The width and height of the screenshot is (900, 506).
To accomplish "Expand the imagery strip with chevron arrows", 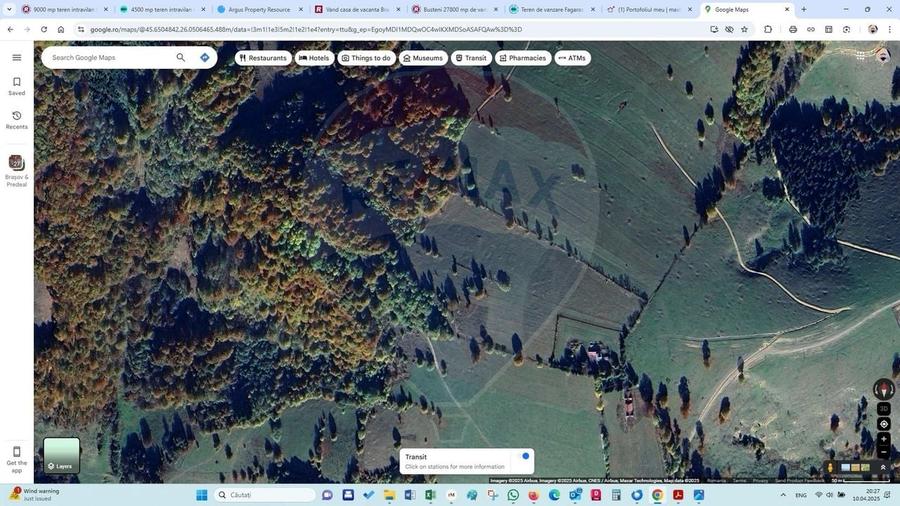I will pos(882,467).
